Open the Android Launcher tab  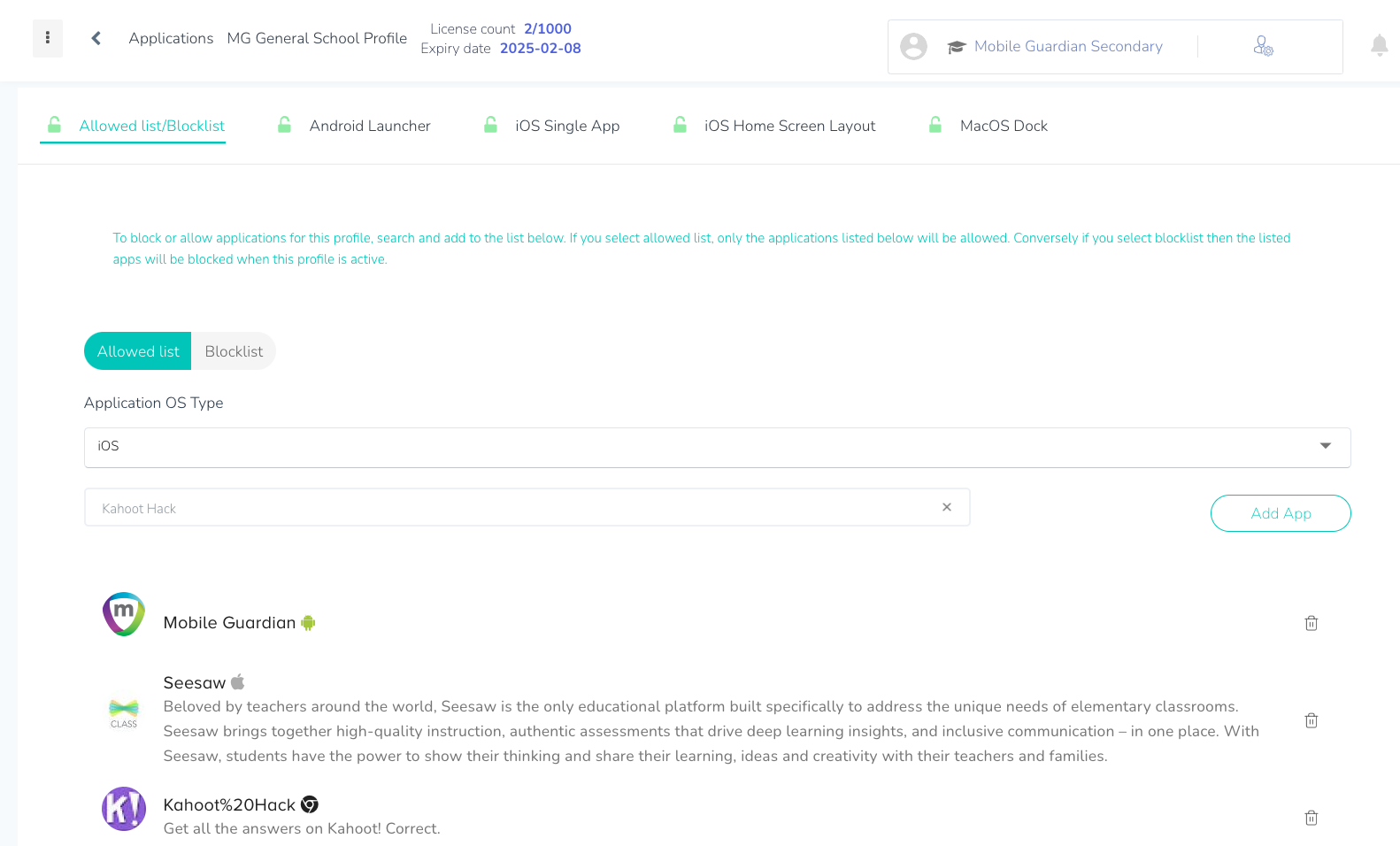[370, 126]
